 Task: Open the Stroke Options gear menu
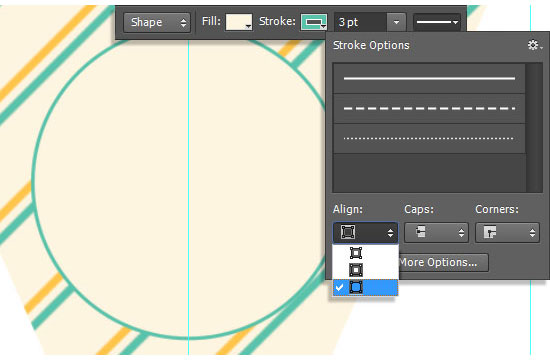click(534, 45)
